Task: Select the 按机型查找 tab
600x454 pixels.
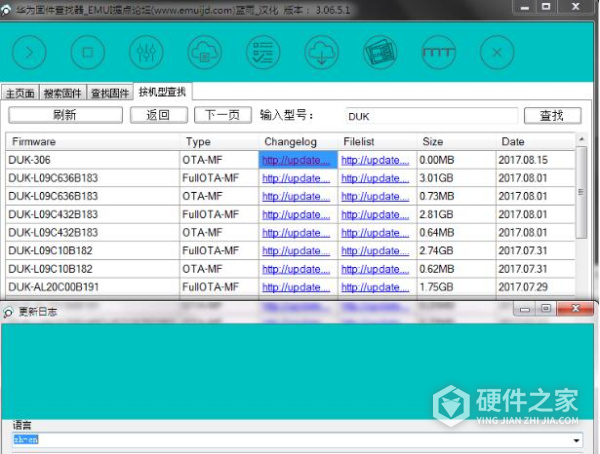Action: point(163,91)
